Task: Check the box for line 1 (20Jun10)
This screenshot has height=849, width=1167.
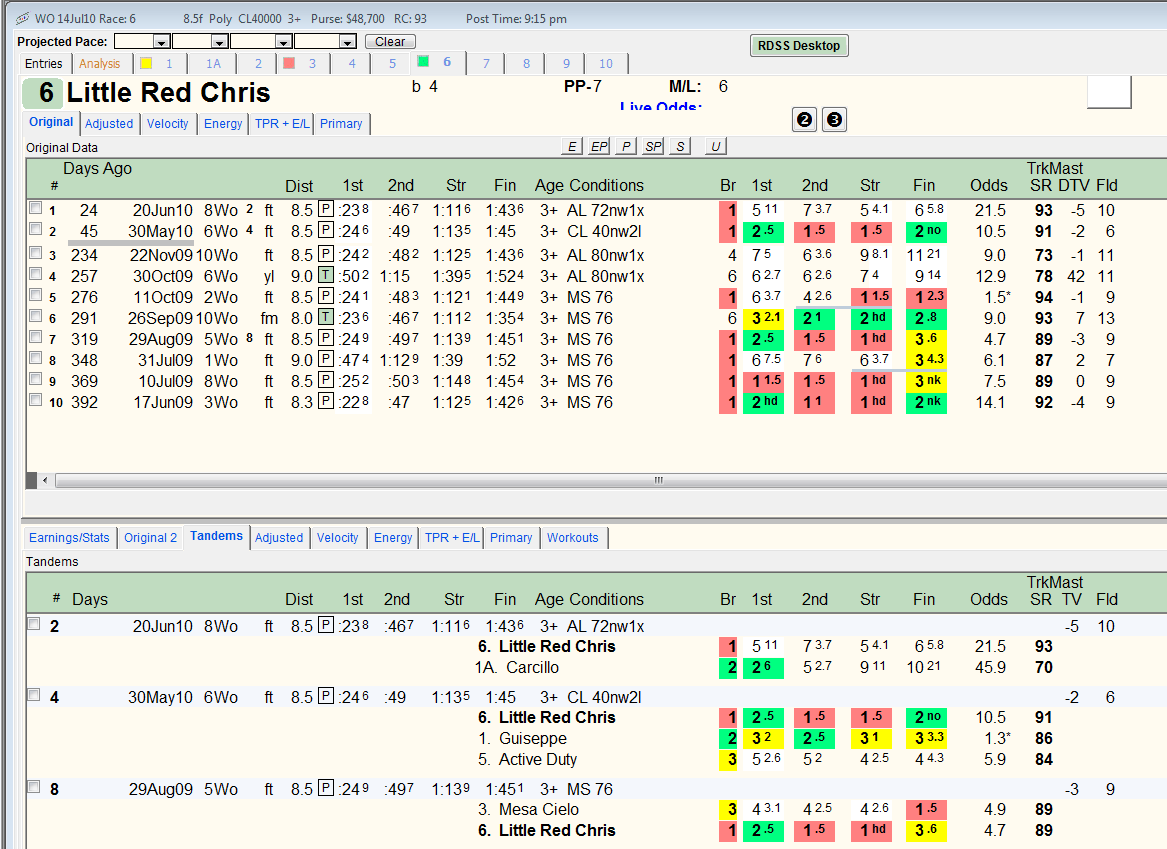Action: click(34, 208)
